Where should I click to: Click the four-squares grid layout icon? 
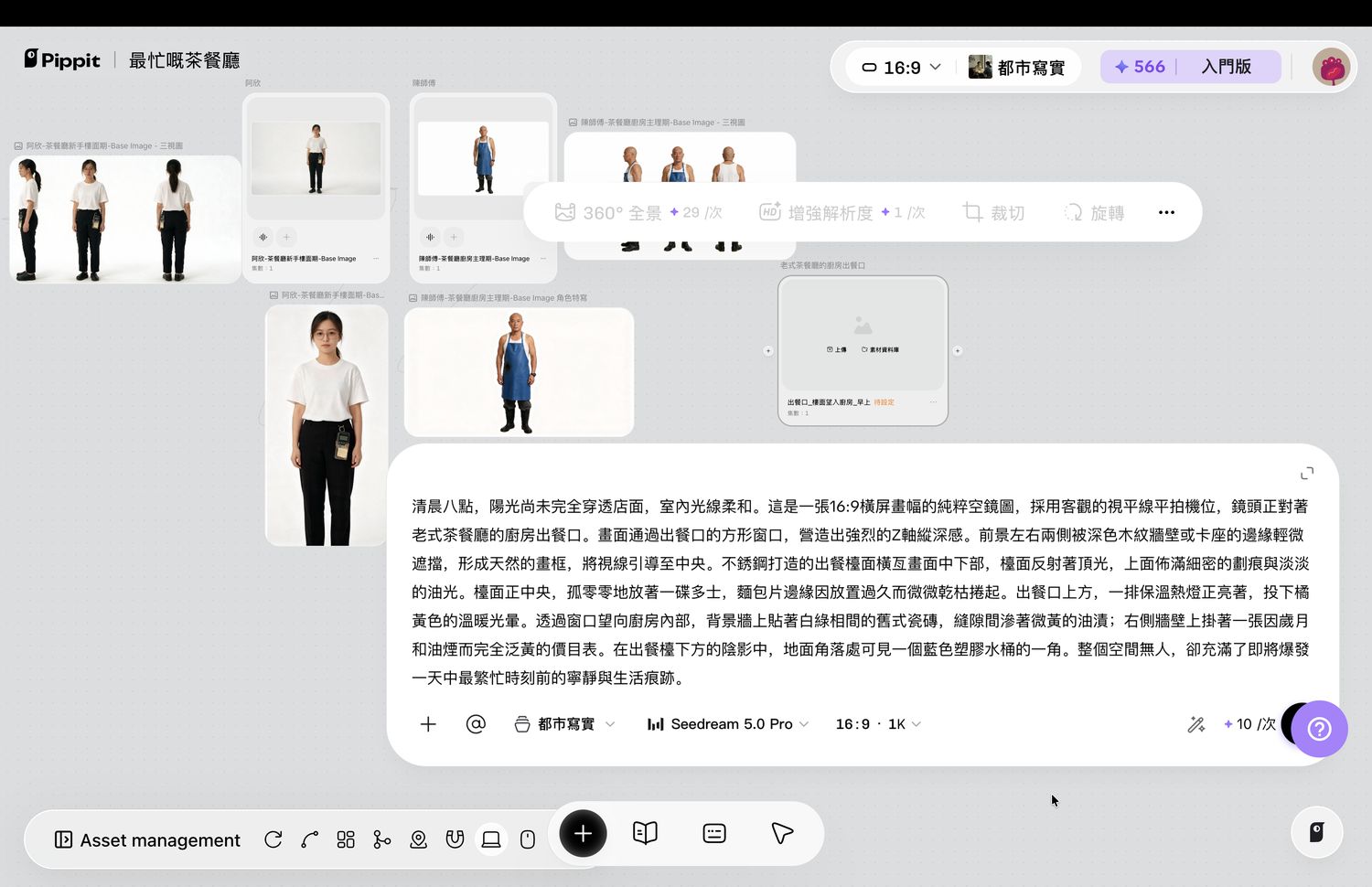(x=346, y=839)
